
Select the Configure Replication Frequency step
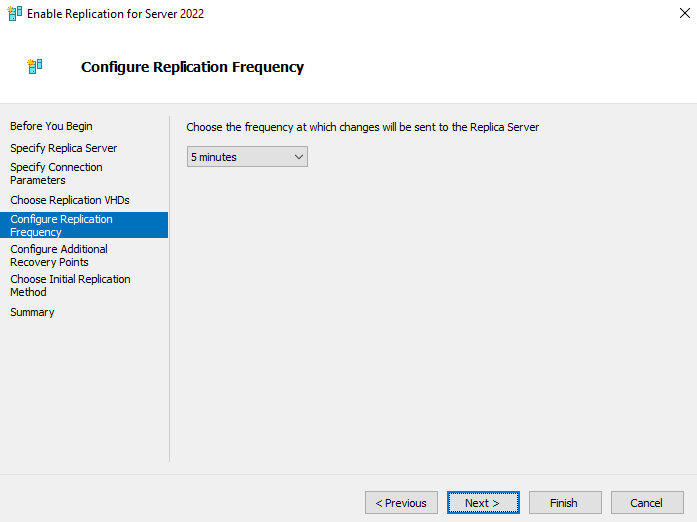84,225
